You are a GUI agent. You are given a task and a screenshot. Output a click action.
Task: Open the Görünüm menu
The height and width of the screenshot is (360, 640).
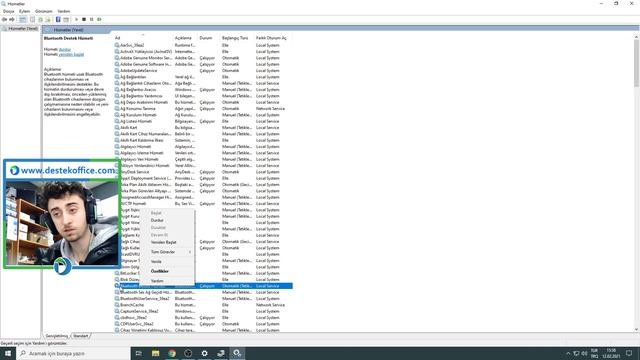(44, 11)
